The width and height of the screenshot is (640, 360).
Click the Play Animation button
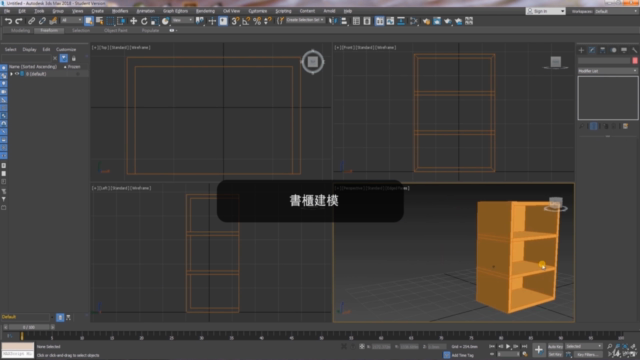508,346
